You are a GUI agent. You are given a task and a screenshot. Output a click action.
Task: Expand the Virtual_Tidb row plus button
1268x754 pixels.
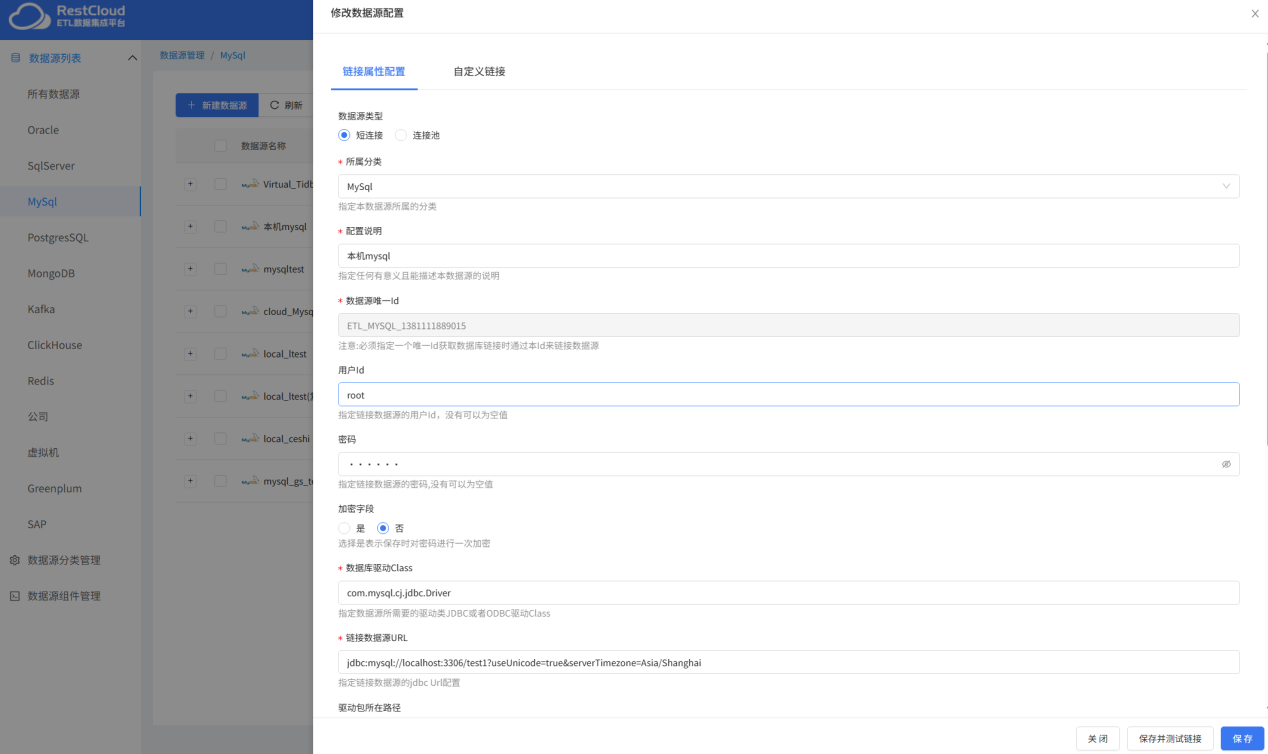click(x=191, y=184)
